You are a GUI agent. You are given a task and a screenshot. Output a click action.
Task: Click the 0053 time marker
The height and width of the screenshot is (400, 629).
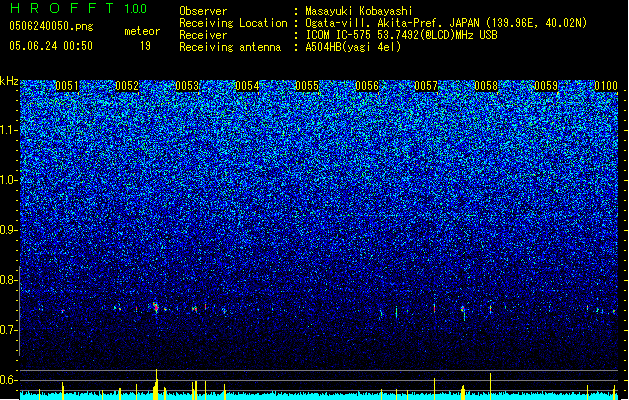187,86
